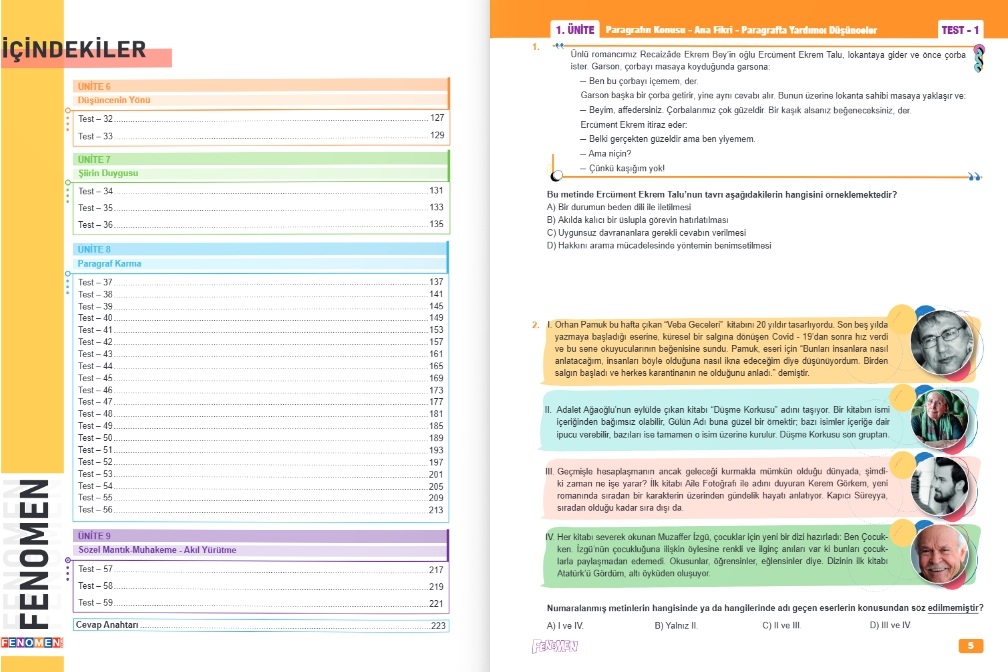Screen dimensions: 1008x672
Task: Click the 'Şiirin Duygusu' unit title
Action: (108, 173)
